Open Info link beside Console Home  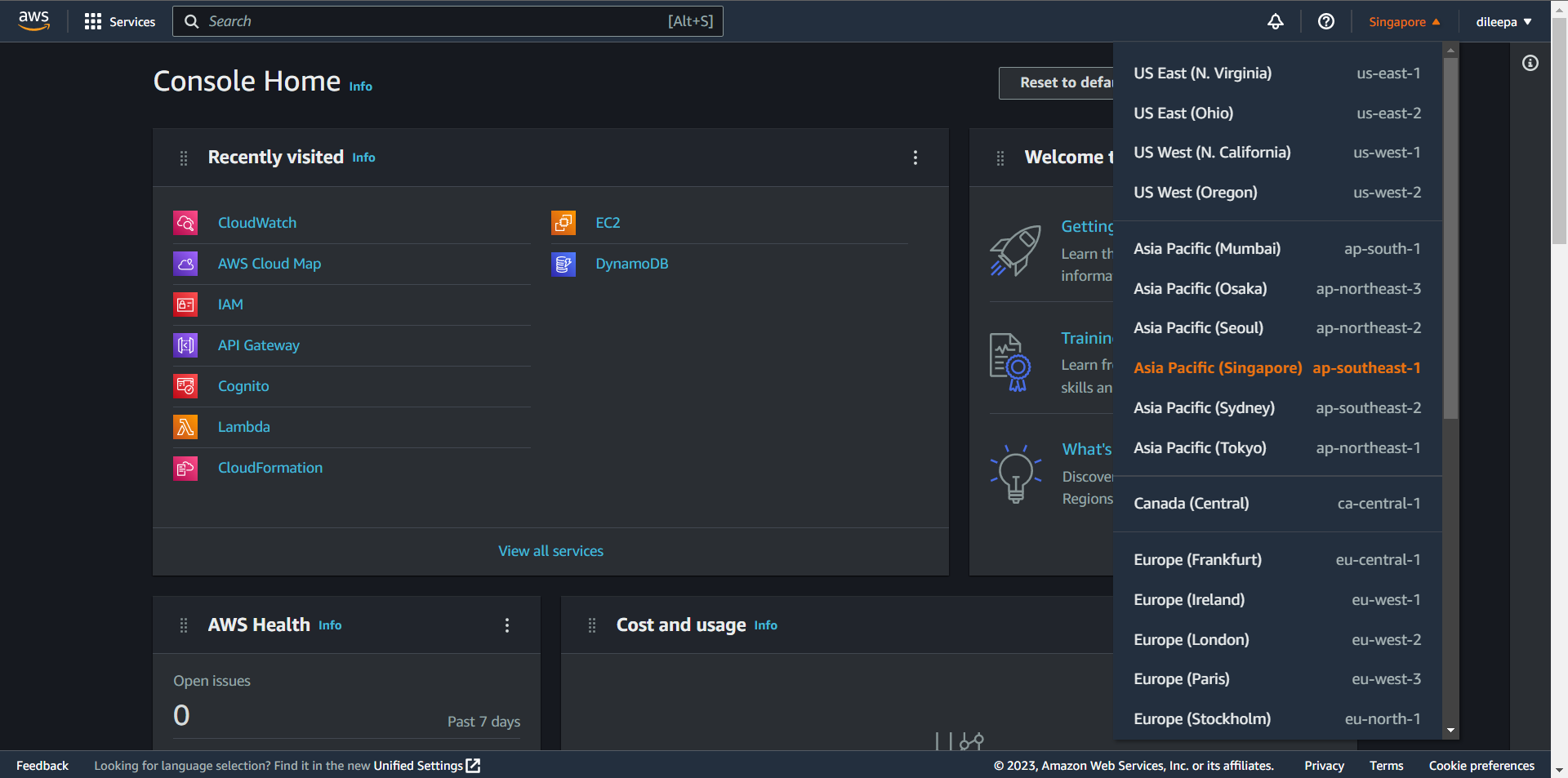click(x=361, y=87)
